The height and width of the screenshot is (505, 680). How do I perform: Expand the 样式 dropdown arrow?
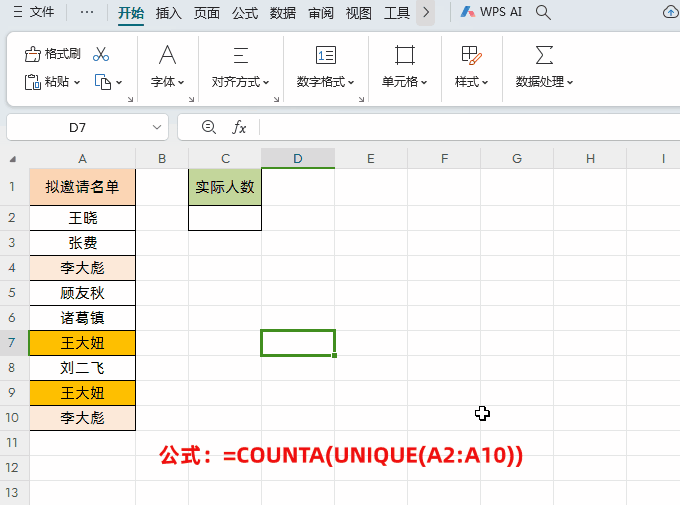[x=485, y=82]
